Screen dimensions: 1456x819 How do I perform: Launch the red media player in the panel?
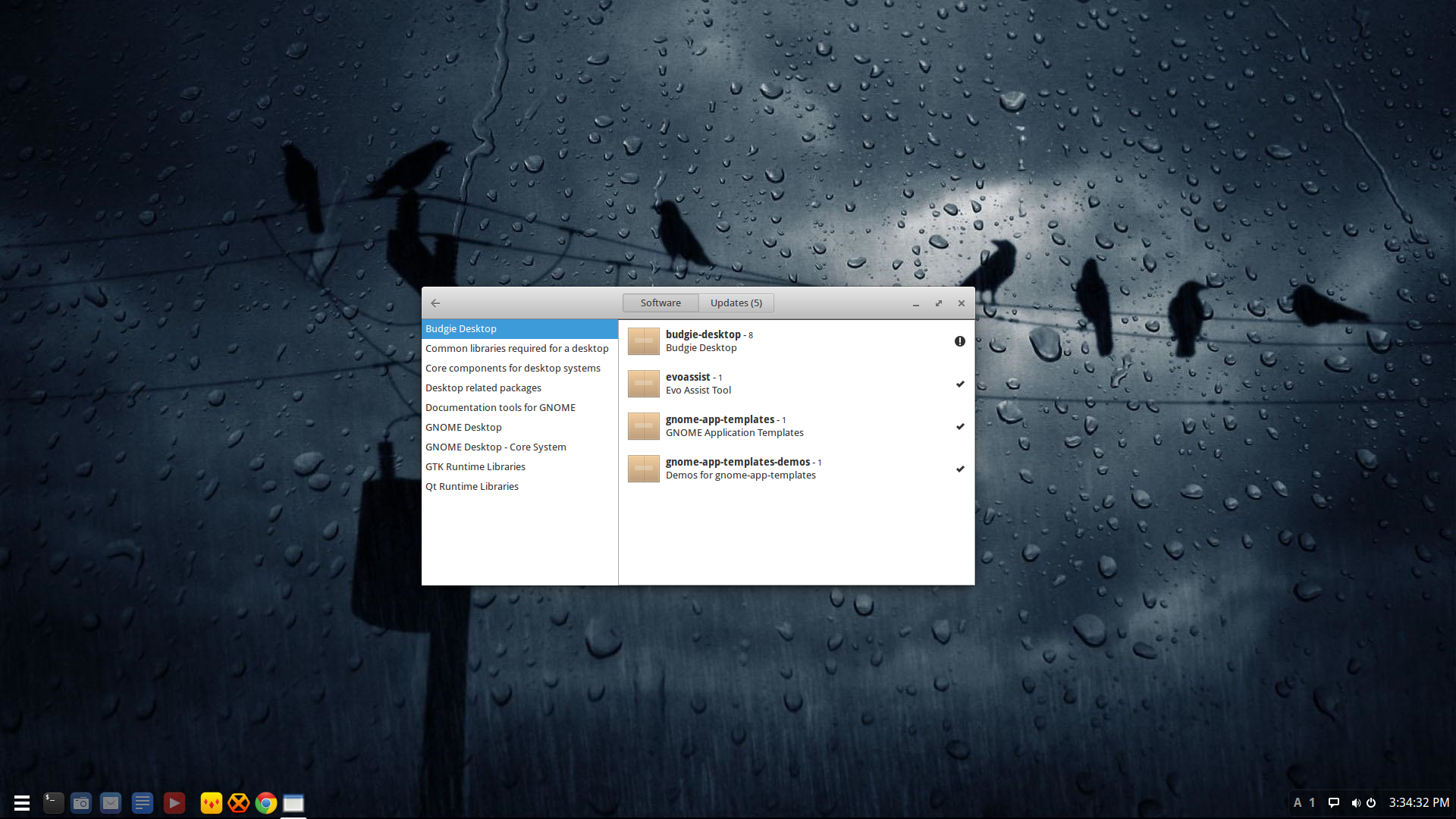tap(174, 803)
